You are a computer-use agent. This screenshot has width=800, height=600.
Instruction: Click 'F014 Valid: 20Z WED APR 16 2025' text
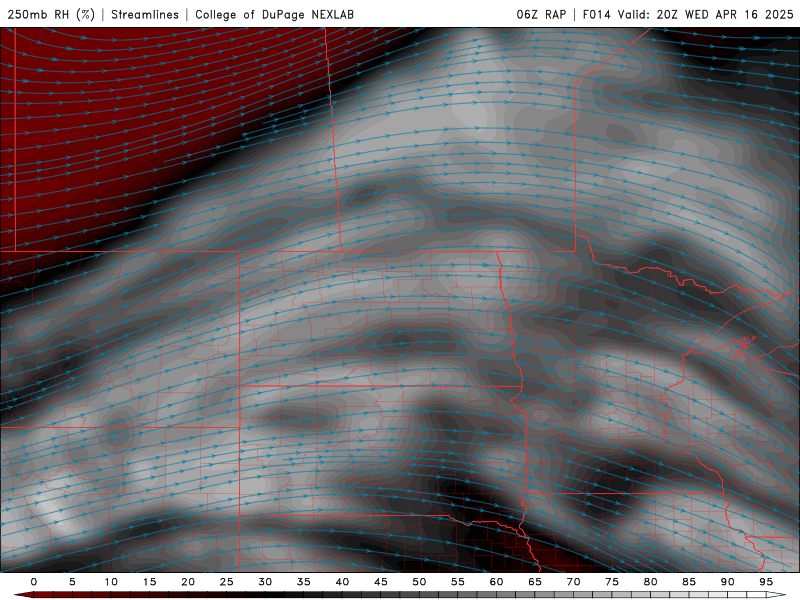(x=688, y=14)
